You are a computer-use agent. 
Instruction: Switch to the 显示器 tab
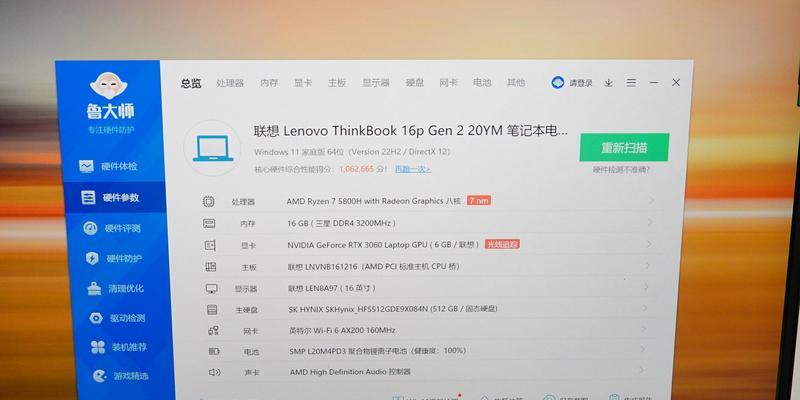click(x=376, y=83)
